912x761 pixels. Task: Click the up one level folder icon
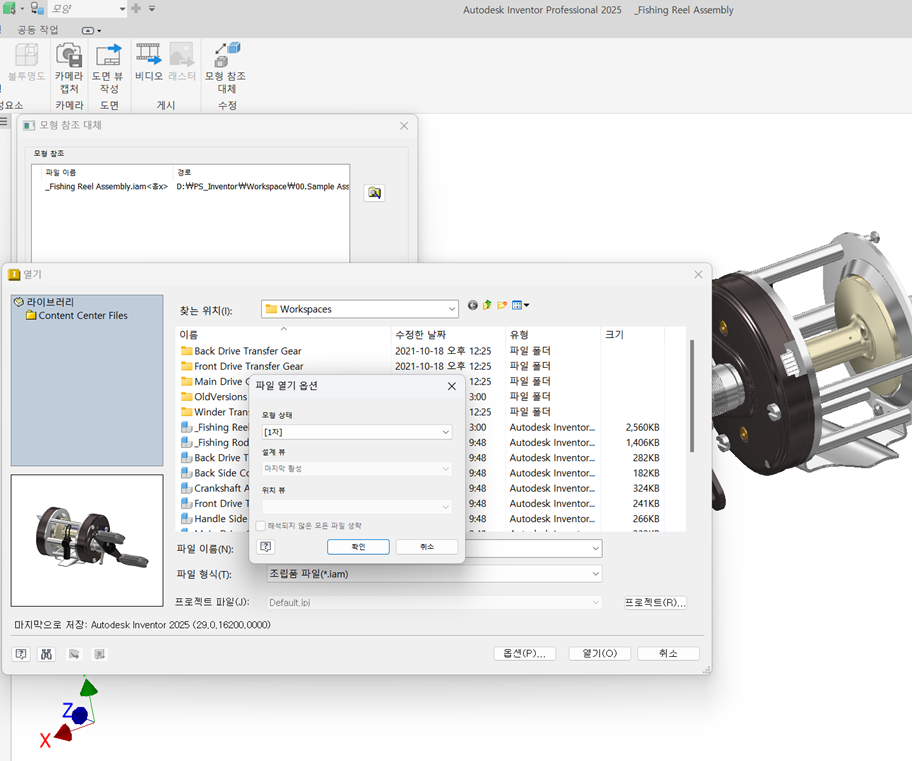(x=487, y=305)
